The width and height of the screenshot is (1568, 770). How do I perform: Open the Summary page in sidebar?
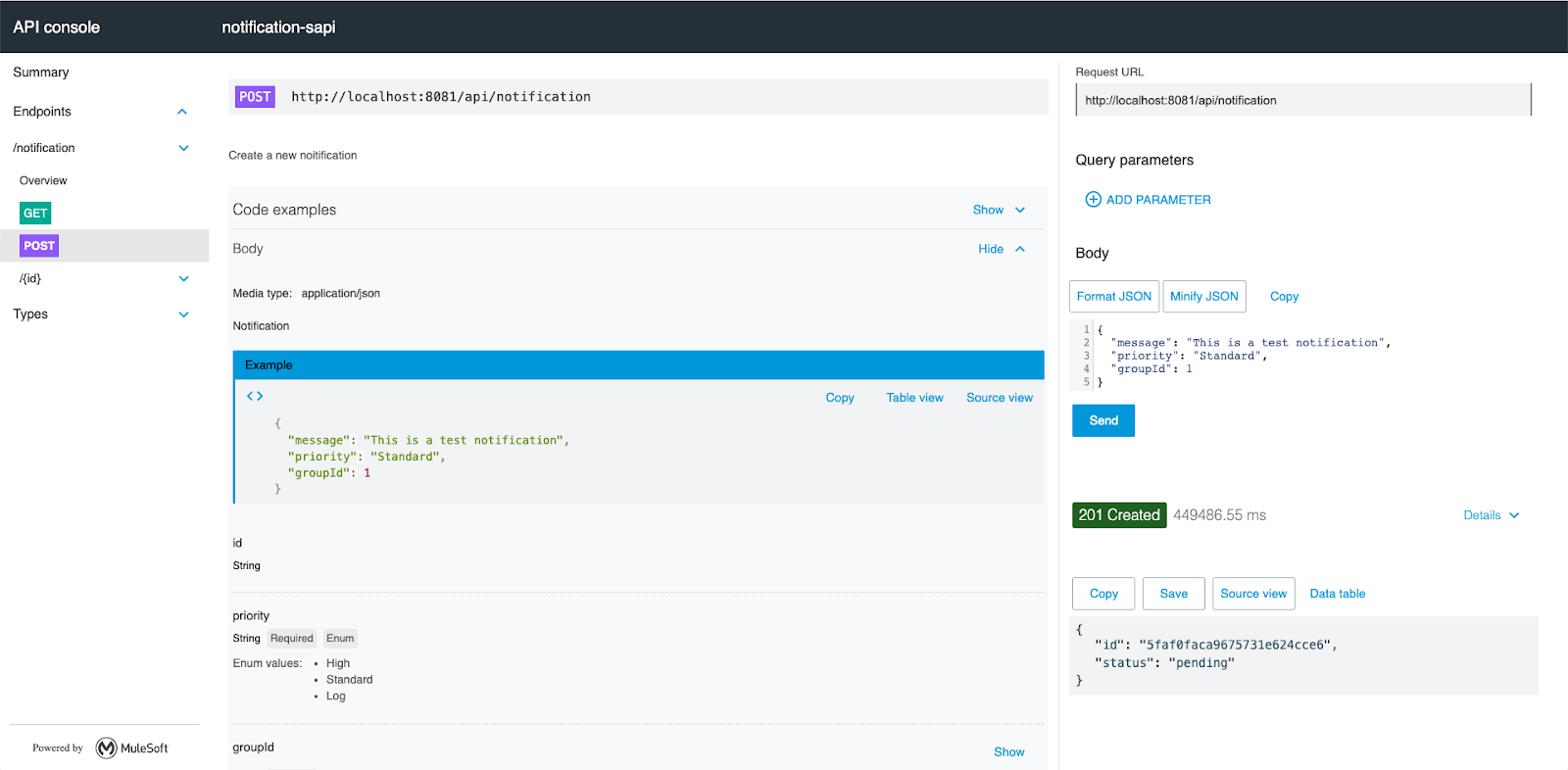click(41, 72)
